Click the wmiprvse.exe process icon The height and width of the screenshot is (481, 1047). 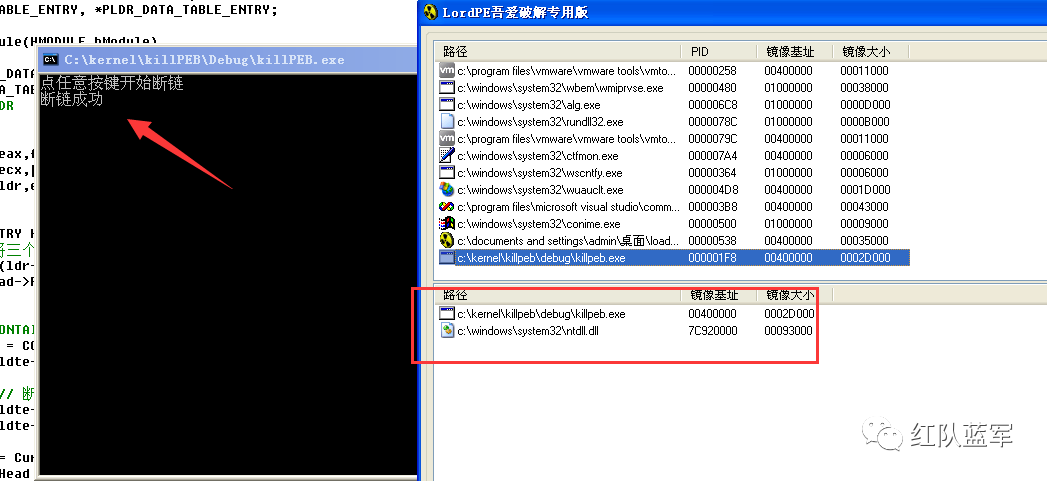pos(447,88)
